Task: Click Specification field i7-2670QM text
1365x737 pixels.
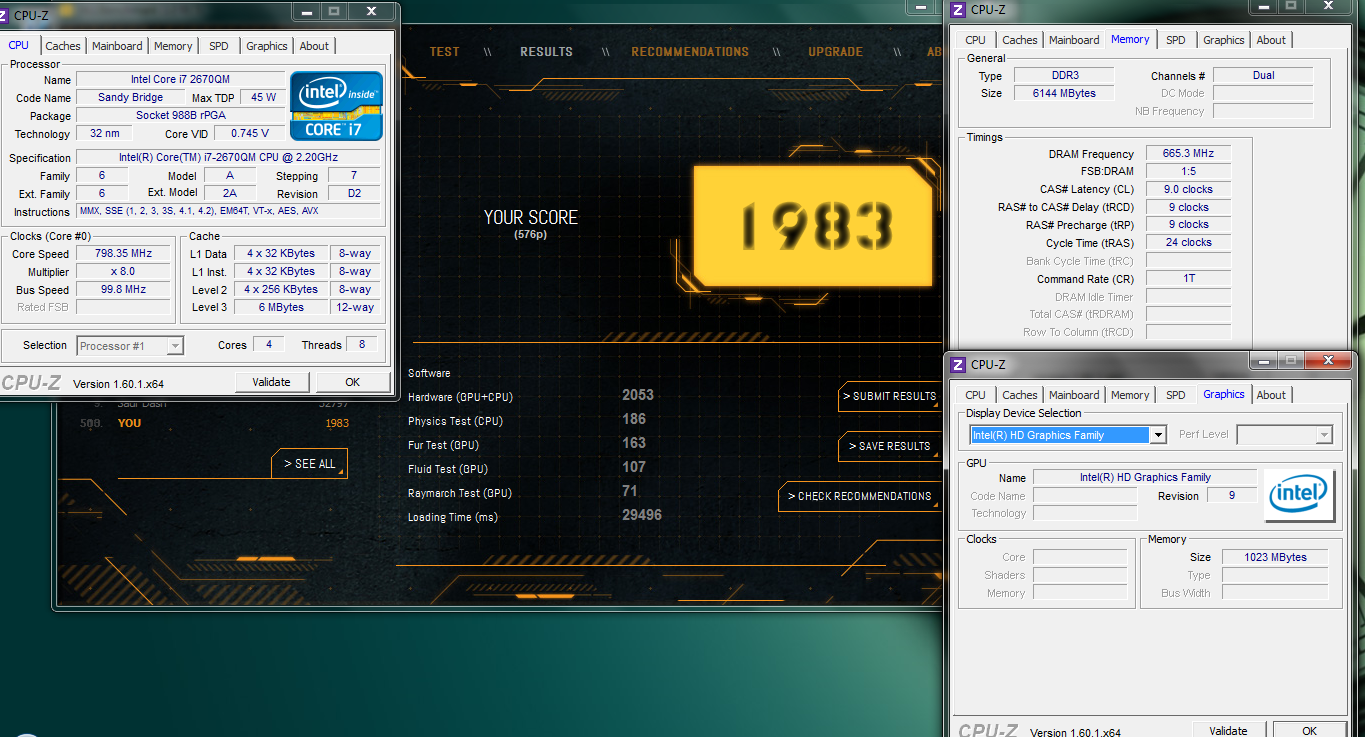Action: 228,158
